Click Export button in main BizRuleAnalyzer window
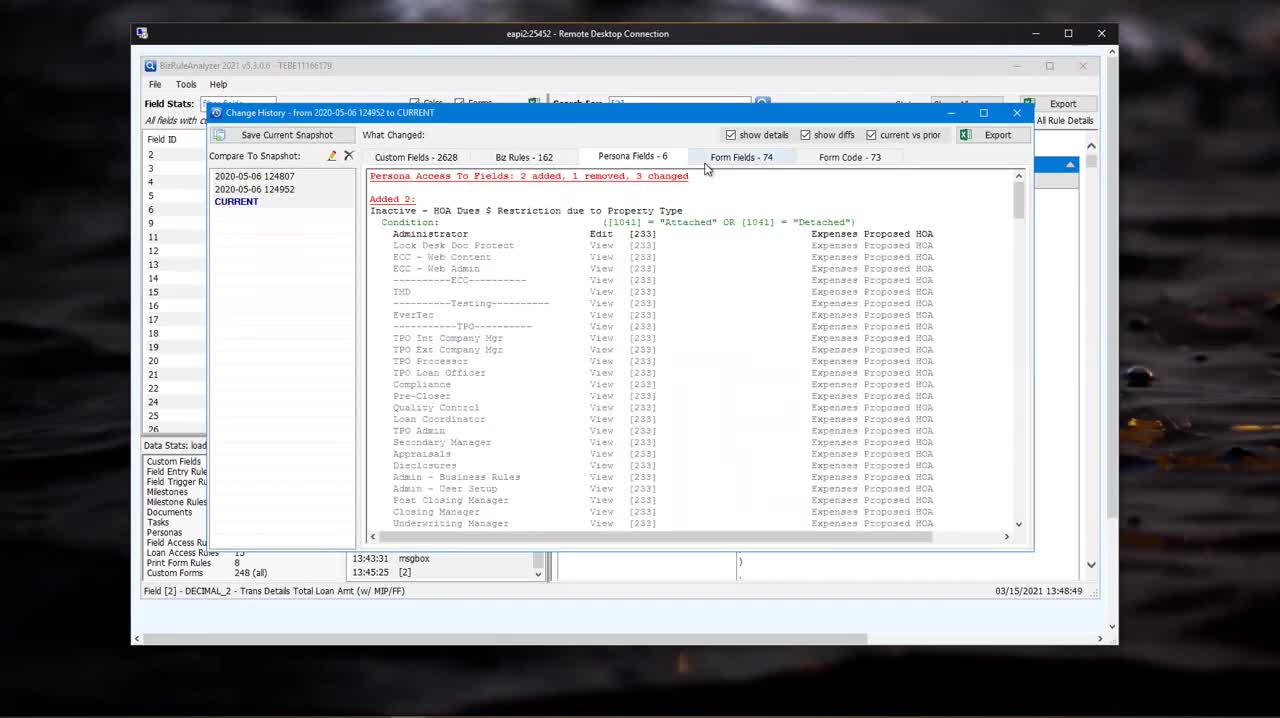 (x=1058, y=103)
